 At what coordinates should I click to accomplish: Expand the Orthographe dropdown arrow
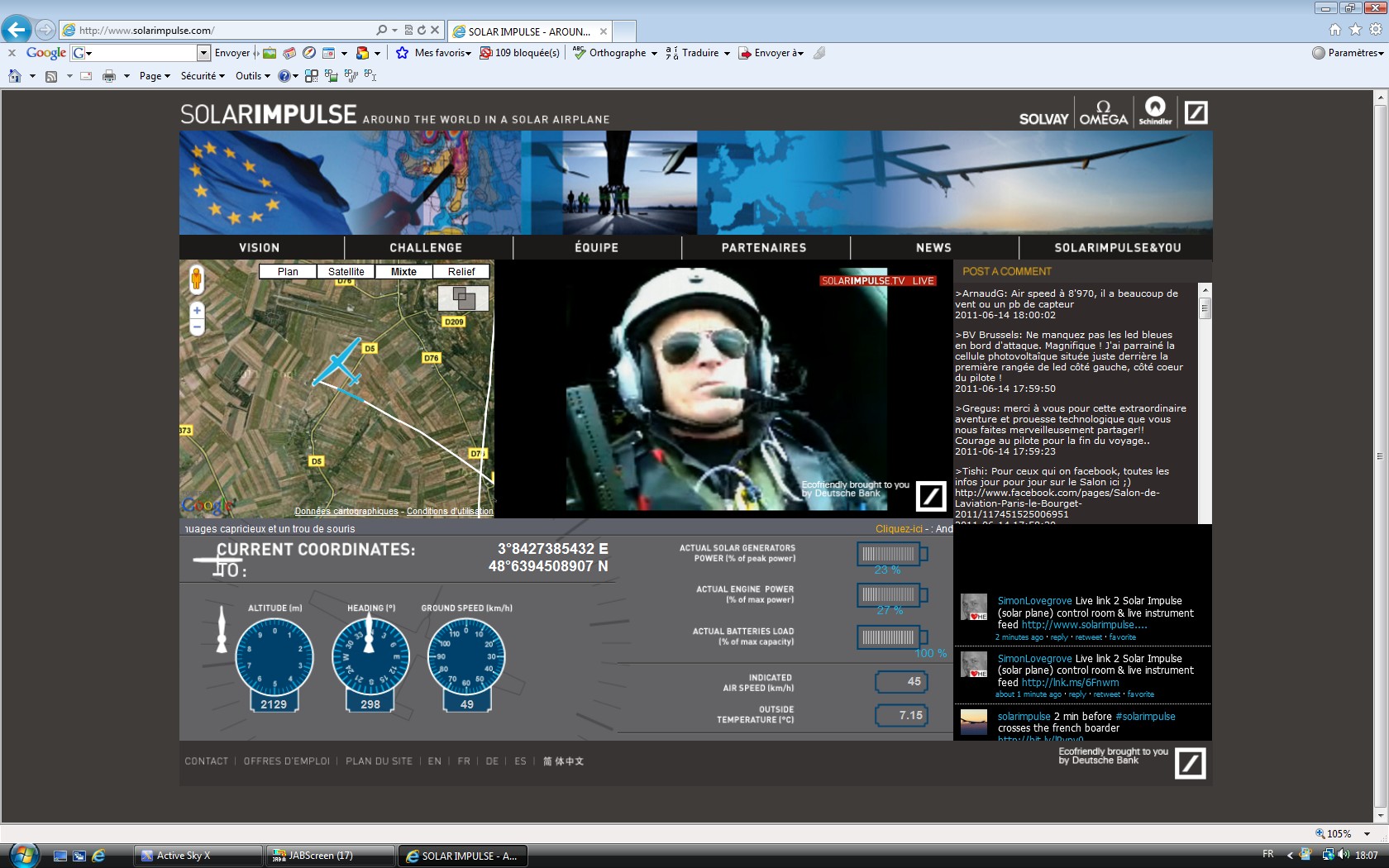[654, 54]
